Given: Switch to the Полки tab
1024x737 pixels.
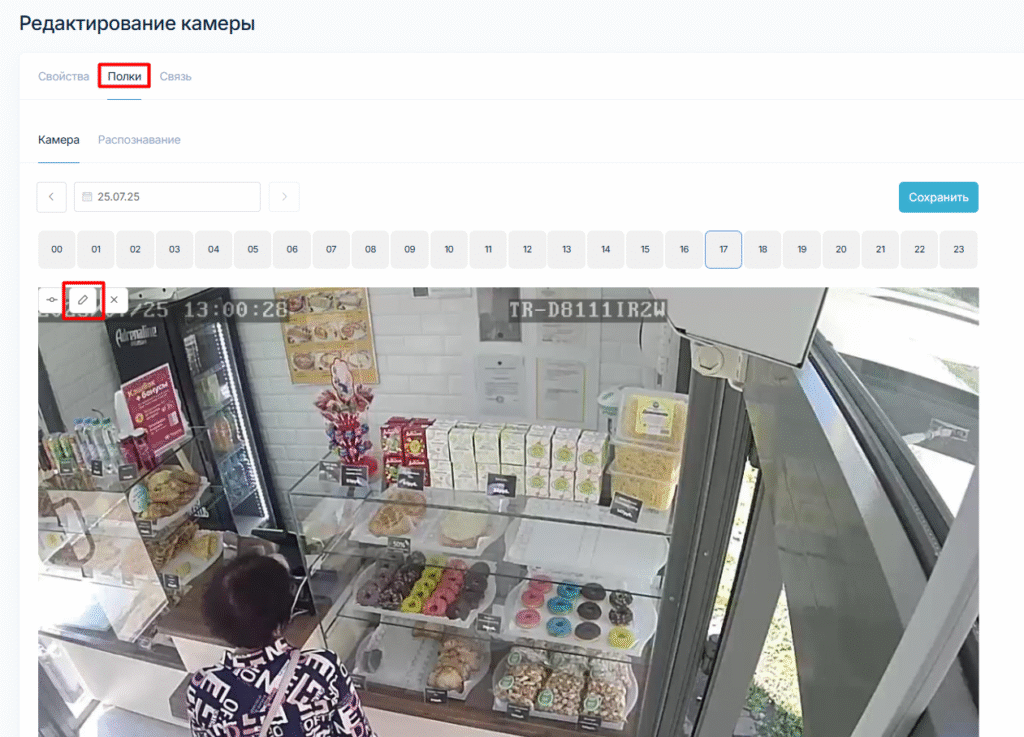Looking at the screenshot, I should [124, 76].
